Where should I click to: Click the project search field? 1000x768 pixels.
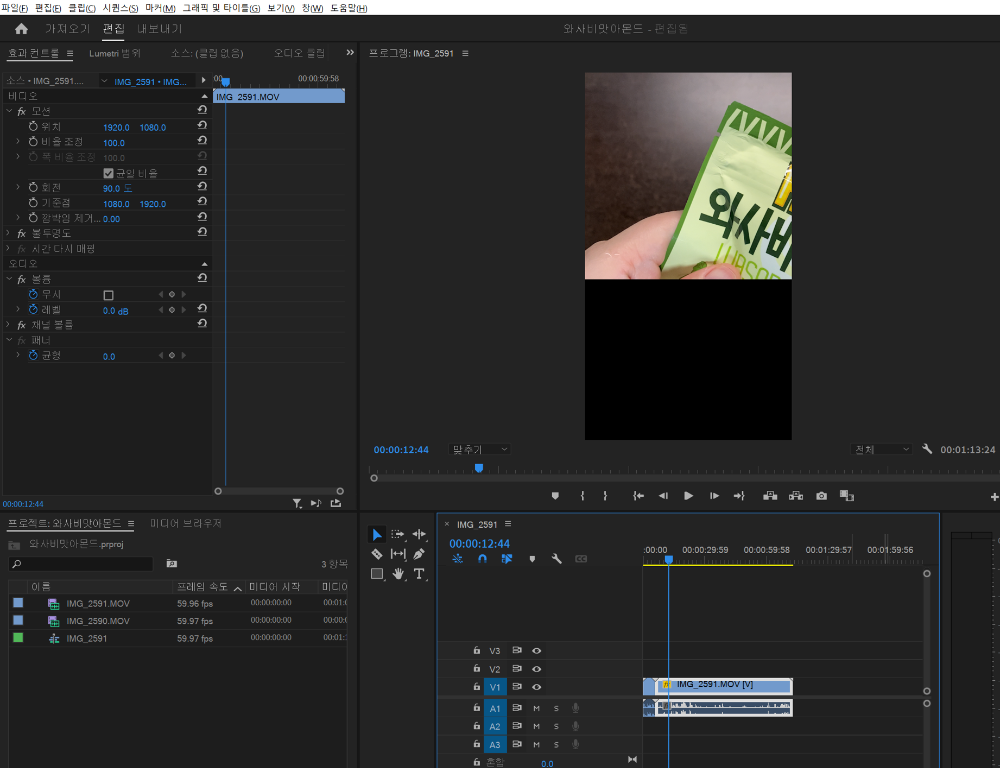click(80, 564)
